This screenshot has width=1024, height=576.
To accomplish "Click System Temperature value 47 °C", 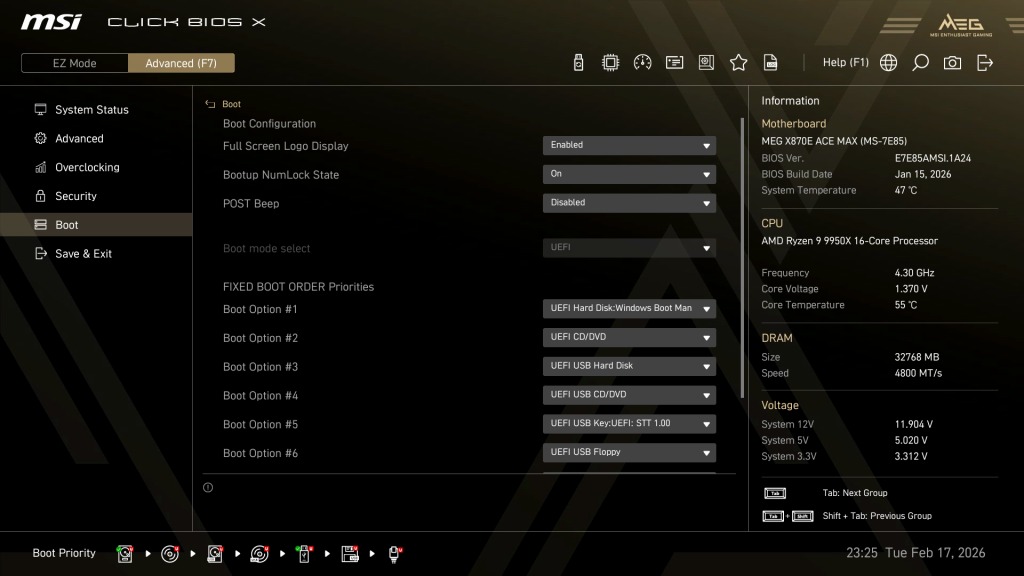I will (906, 190).
